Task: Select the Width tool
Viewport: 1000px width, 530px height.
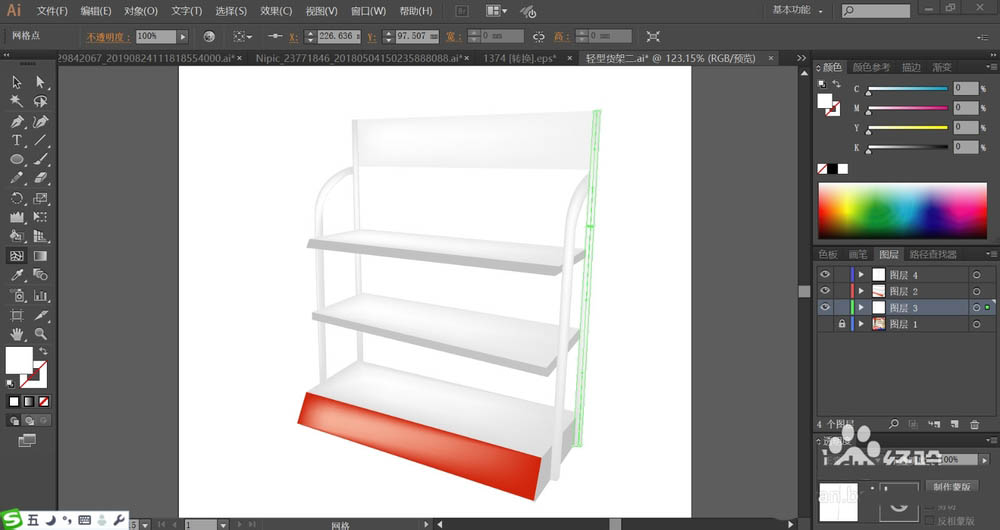Action: [x=17, y=217]
